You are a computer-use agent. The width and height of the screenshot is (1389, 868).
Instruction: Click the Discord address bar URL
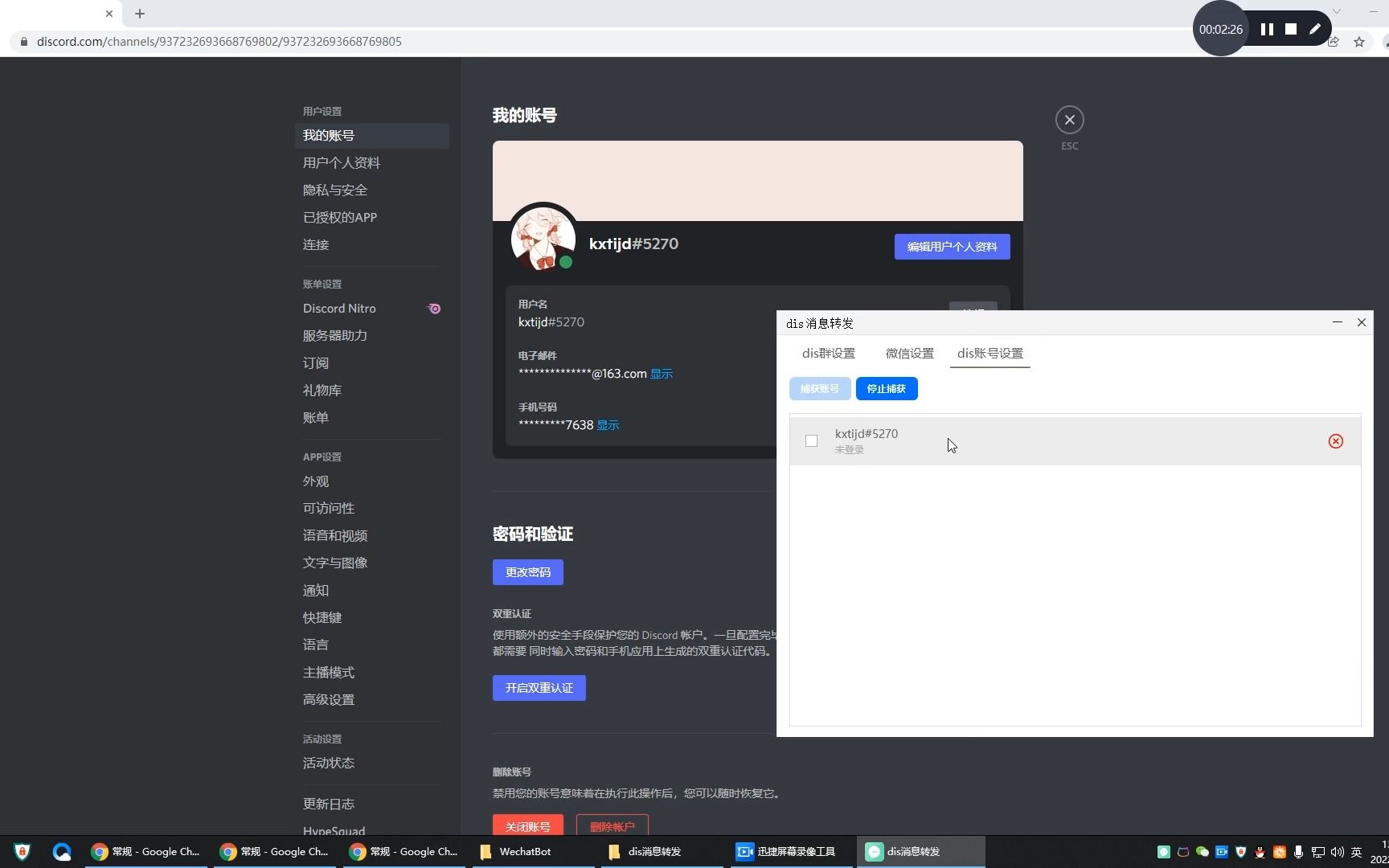219,42
